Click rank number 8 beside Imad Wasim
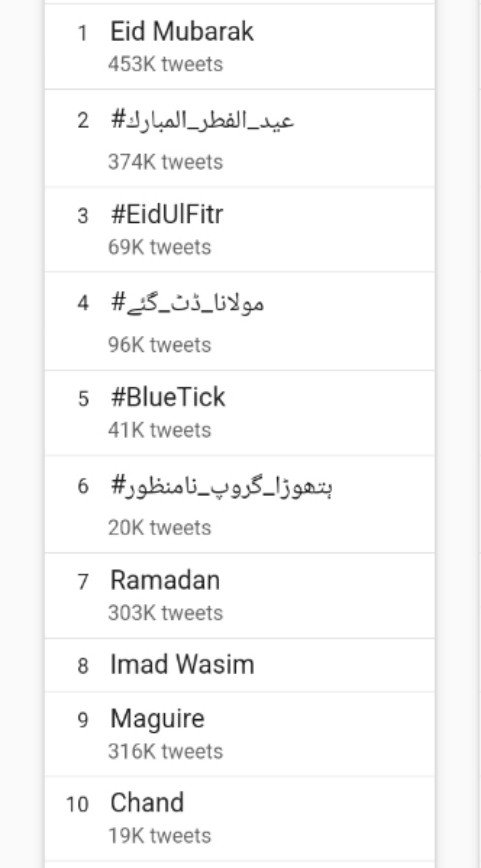 pos(83,665)
